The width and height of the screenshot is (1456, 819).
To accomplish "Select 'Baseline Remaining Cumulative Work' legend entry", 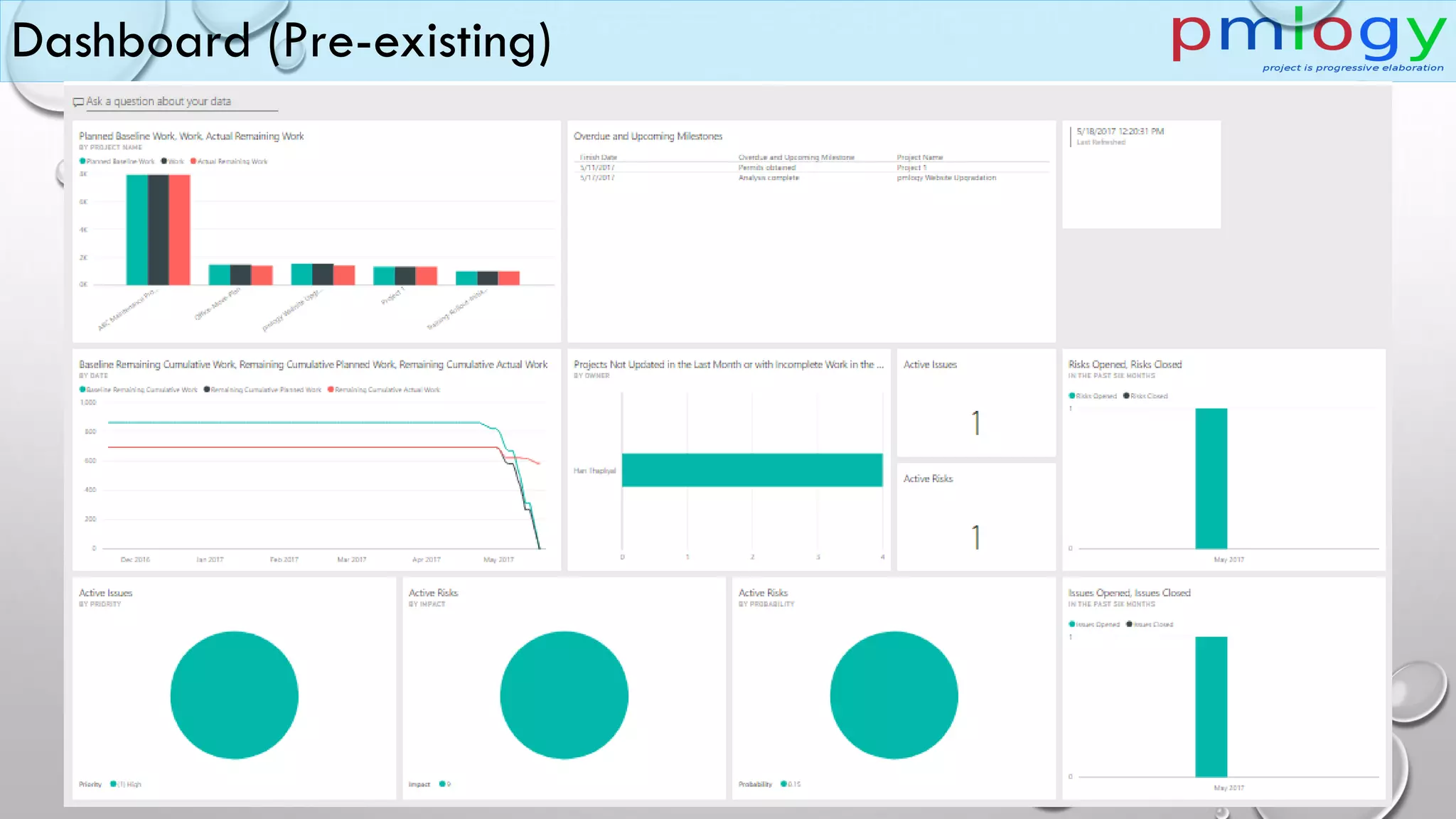I will pyautogui.click(x=139, y=390).
